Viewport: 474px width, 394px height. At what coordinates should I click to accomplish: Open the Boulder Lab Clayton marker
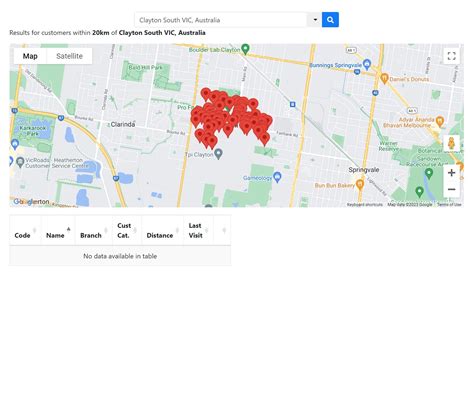245,49
